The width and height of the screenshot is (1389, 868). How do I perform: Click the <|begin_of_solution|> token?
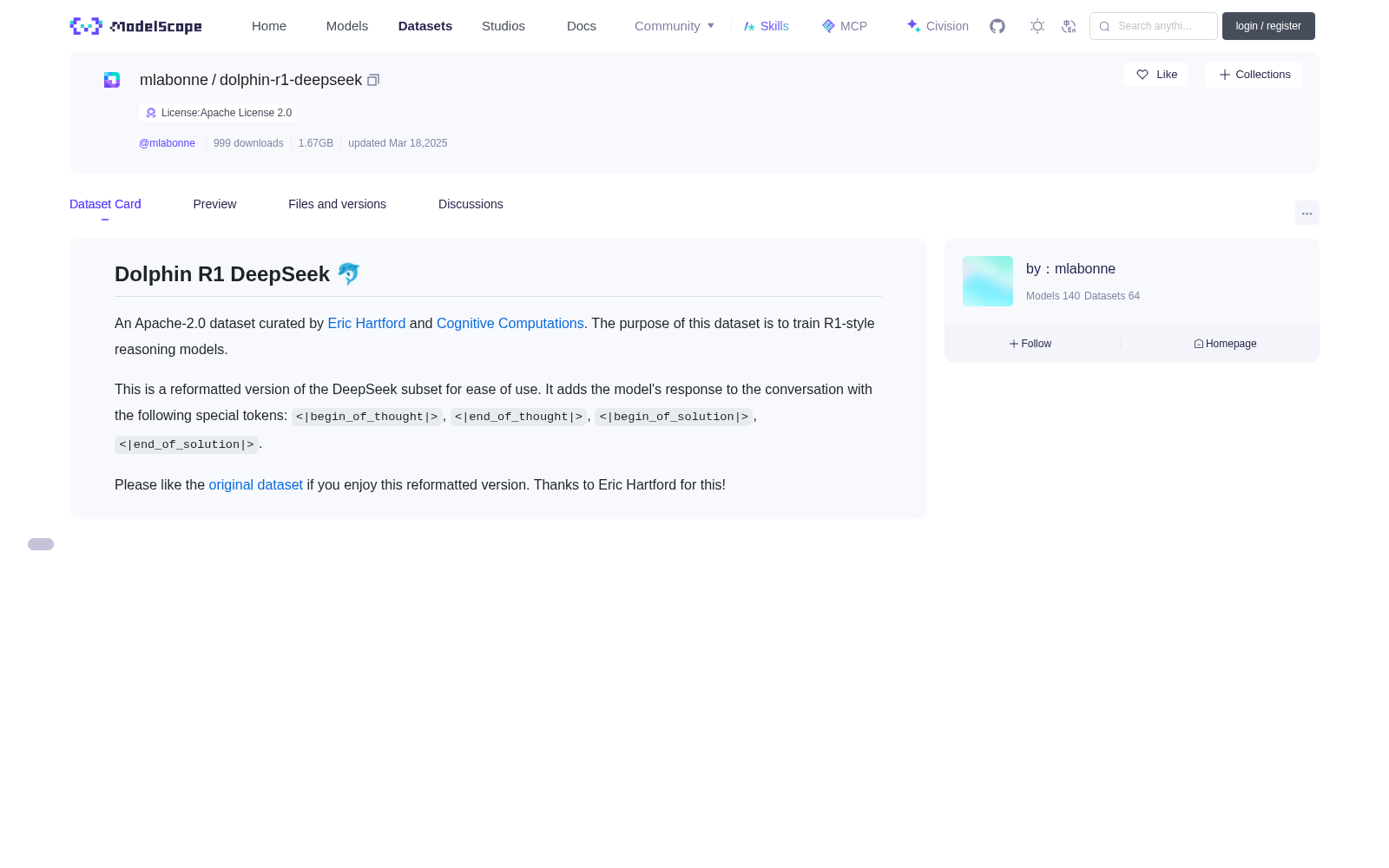point(674,417)
